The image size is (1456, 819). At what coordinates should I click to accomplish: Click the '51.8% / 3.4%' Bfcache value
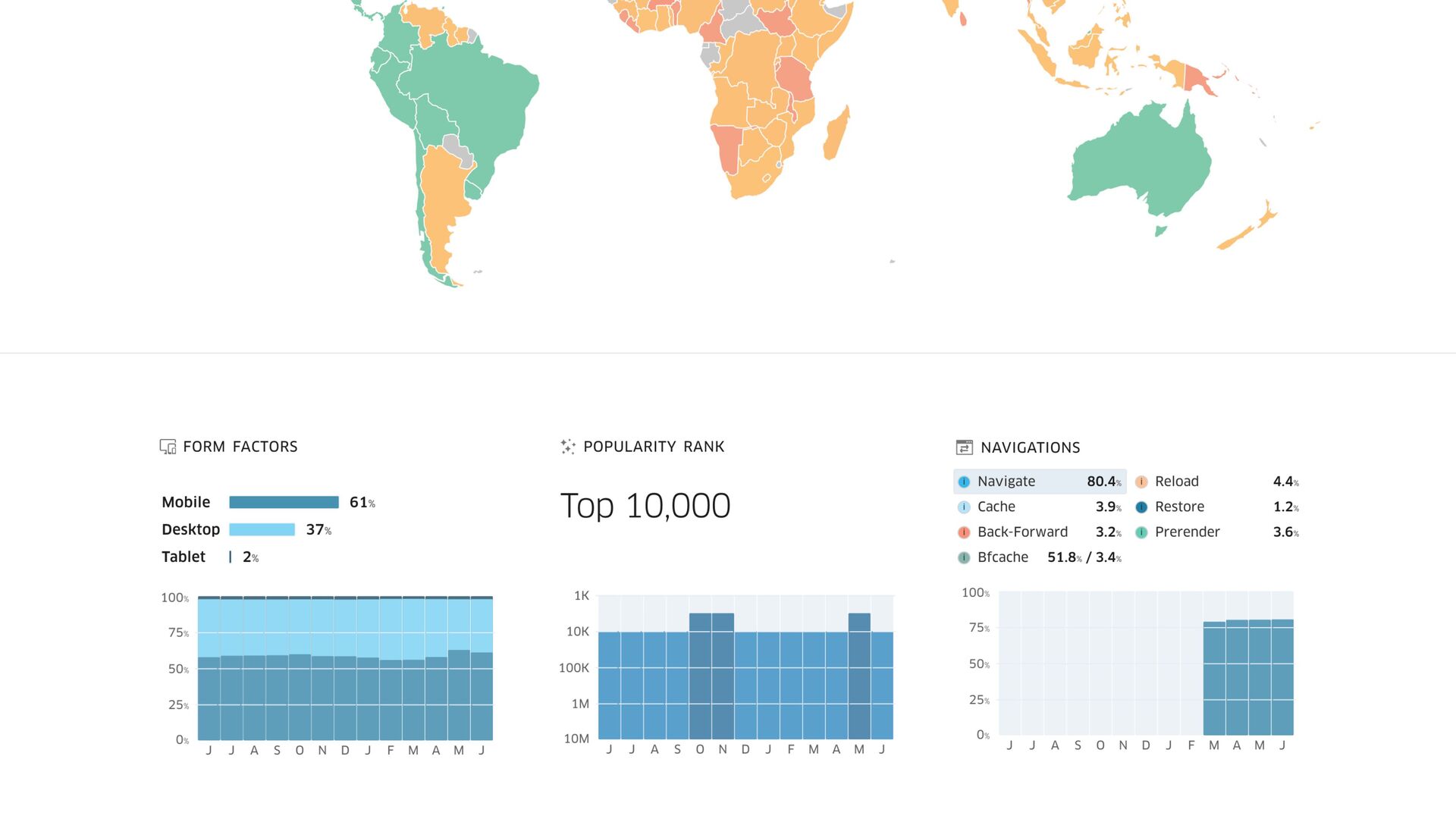[1084, 557]
